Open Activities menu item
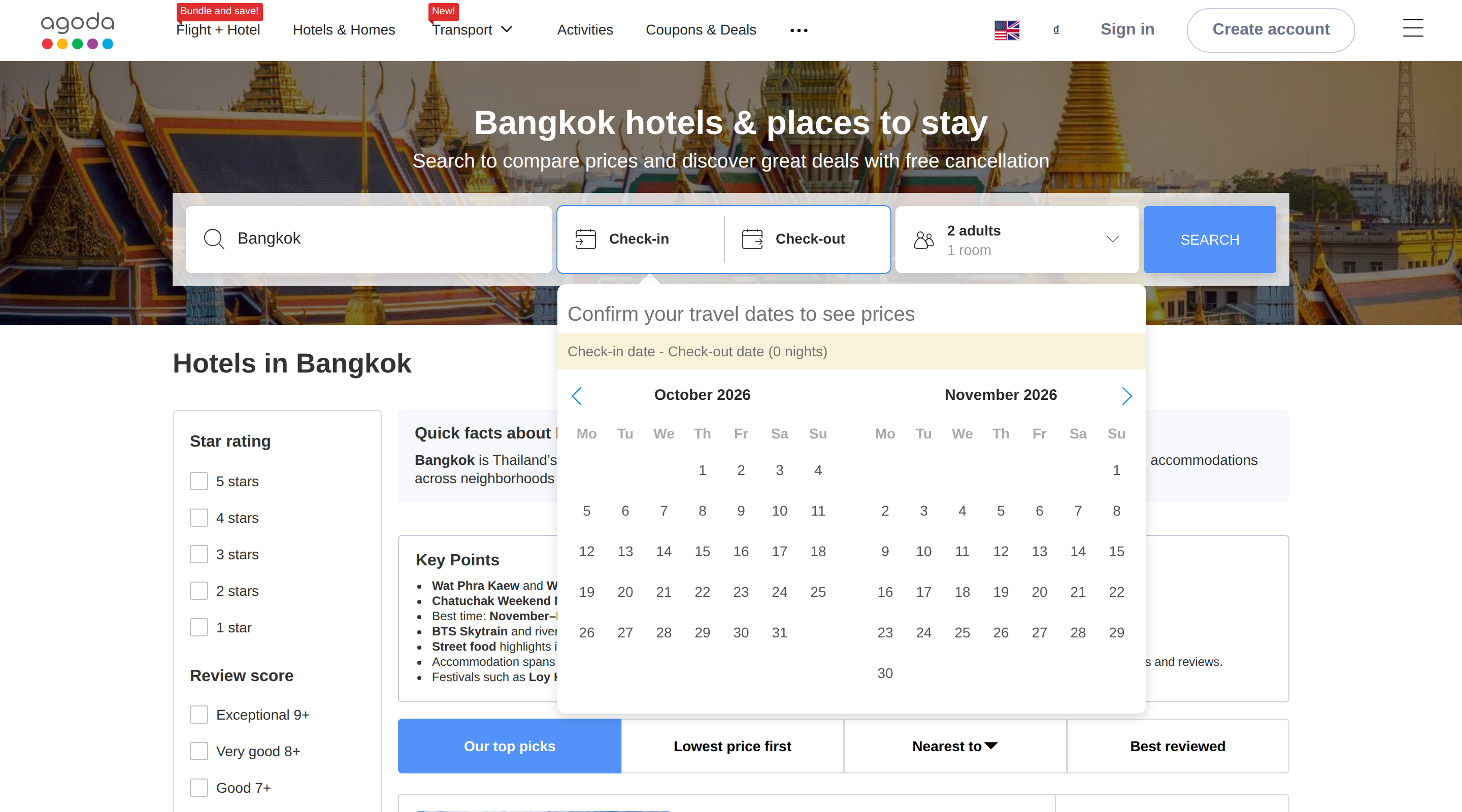 585,29
